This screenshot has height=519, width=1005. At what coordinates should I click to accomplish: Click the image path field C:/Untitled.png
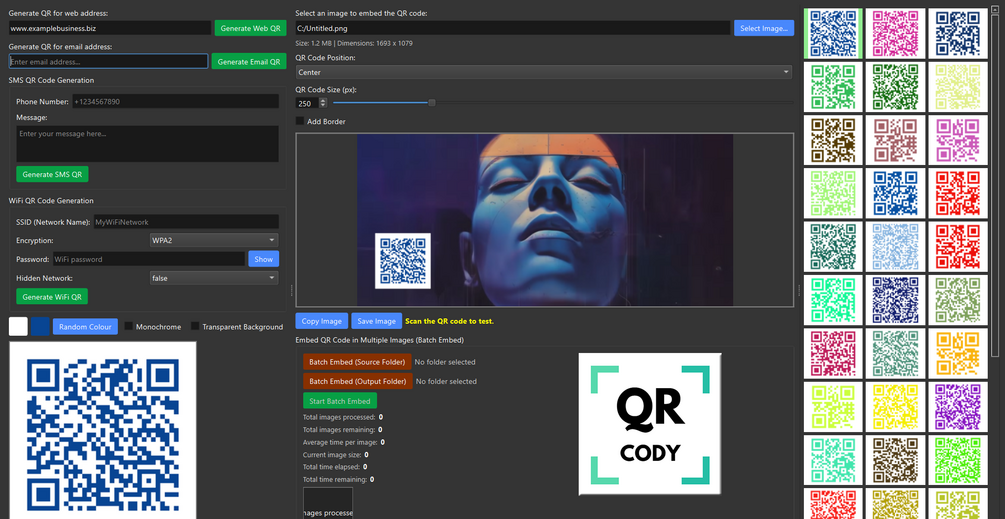click(x=513, y=28)
